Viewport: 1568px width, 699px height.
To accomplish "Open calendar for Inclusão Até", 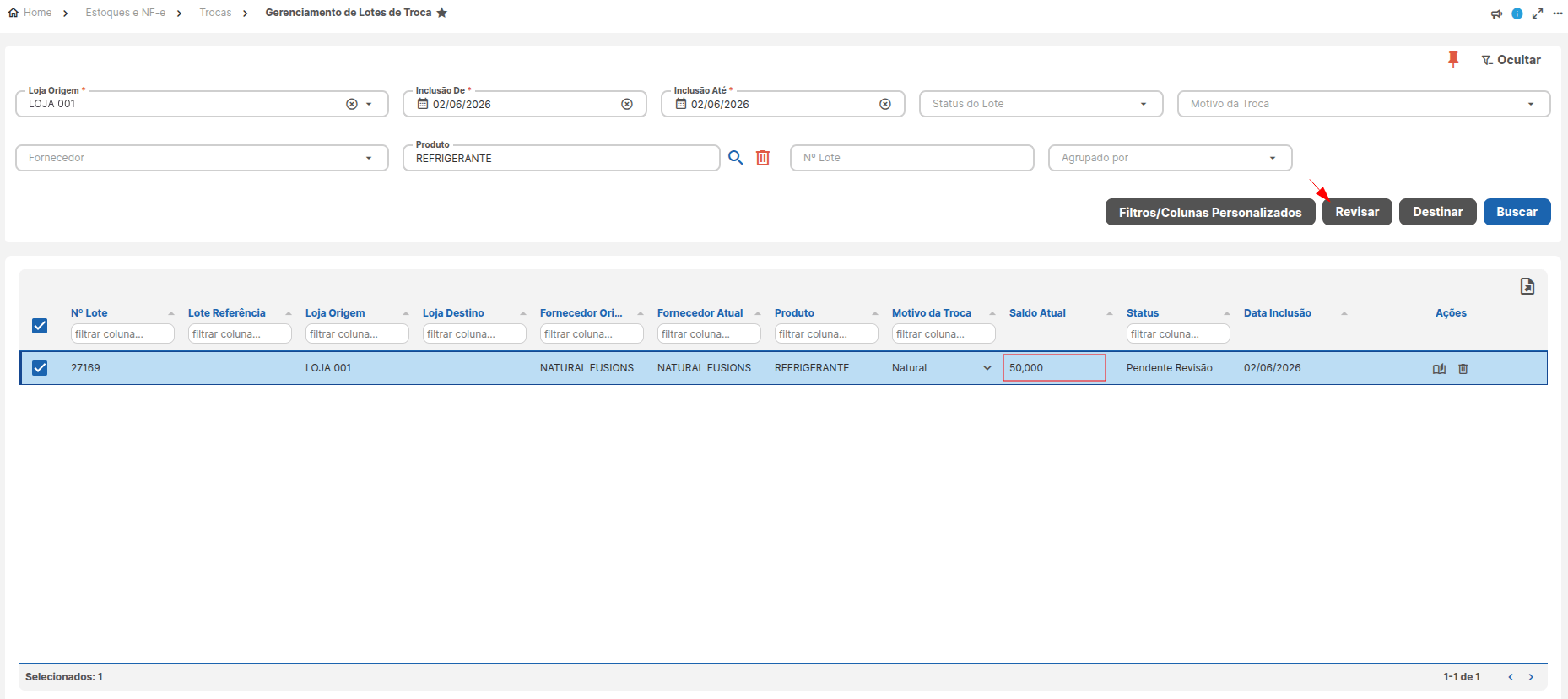I will coord(681,104).
